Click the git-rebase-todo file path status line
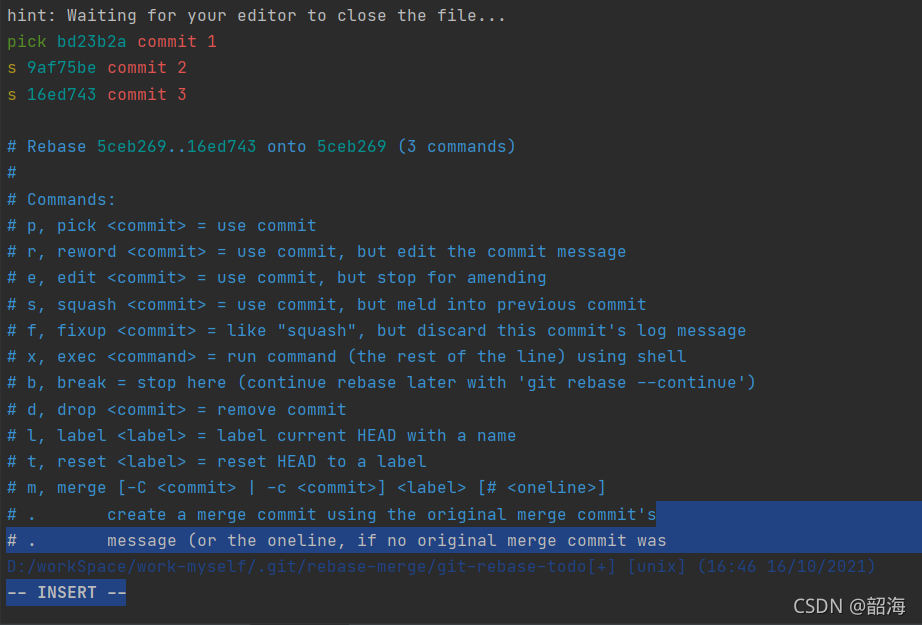This screenshot has width=922, height=625. (x=441, y=567)
